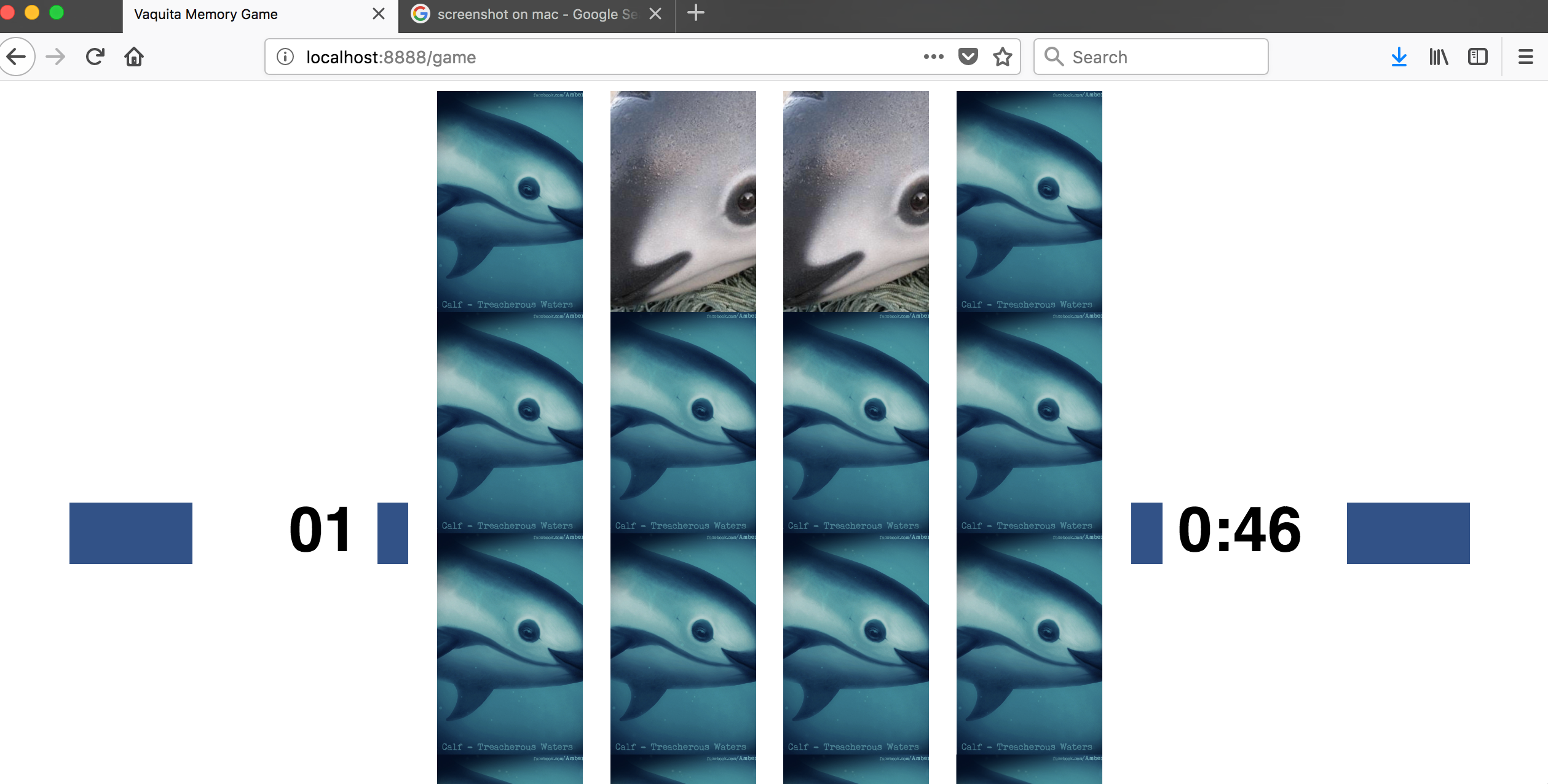The height and width of the screenshot is (784, 1548).
Task: Reload the current page
Action: 95,57
